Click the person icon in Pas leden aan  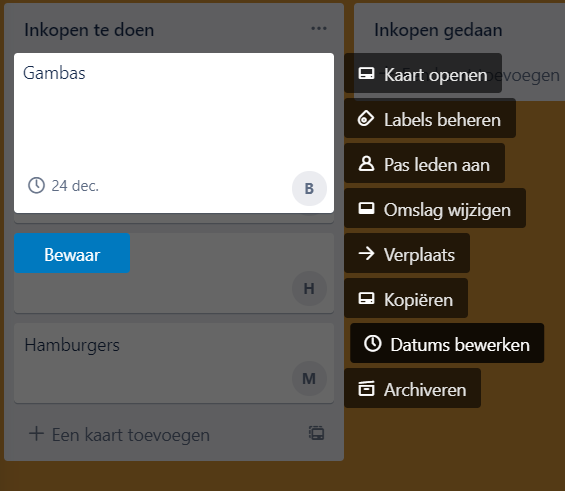pyautogui.click(x=366, y=164)
